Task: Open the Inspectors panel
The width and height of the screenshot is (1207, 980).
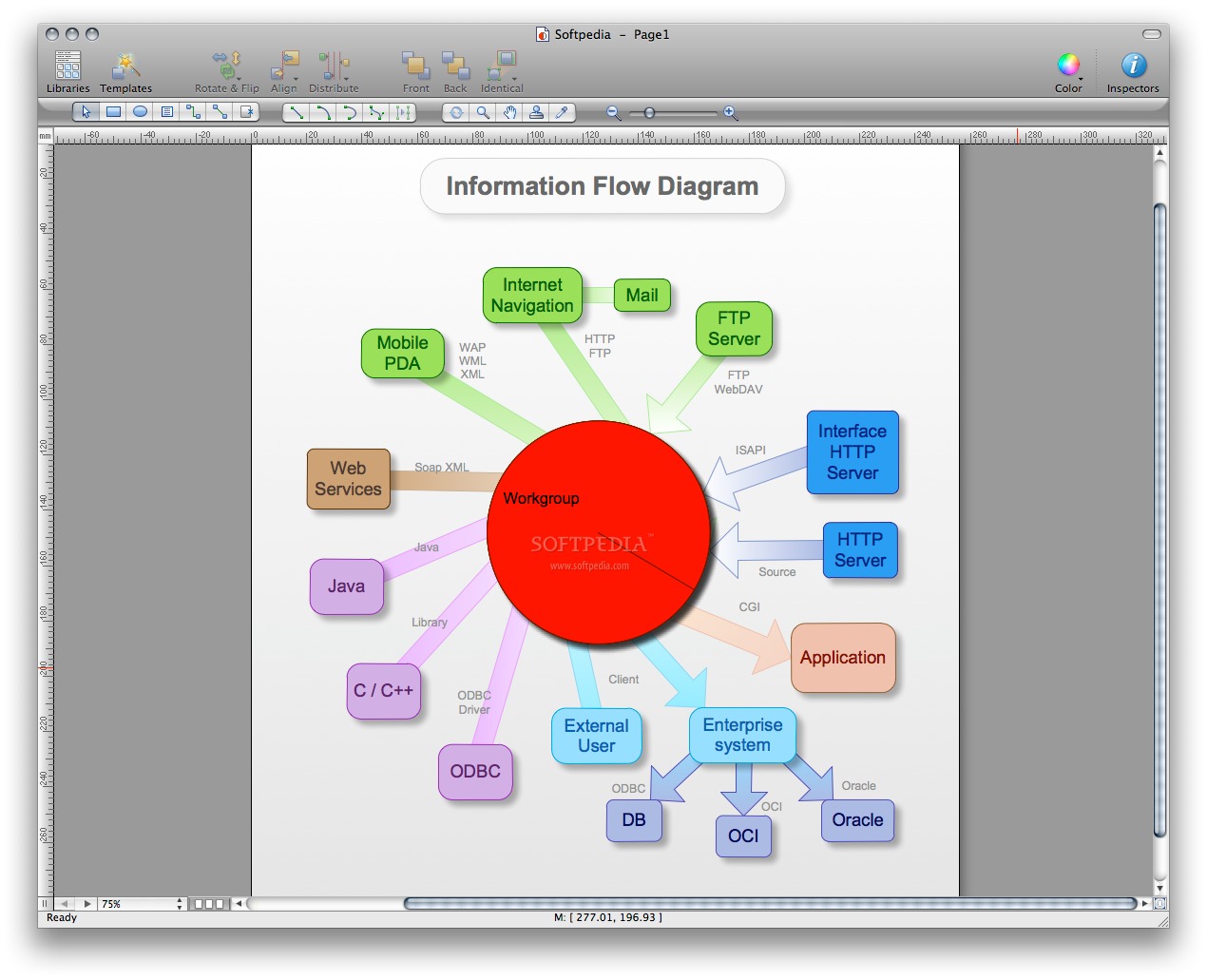Action: (1132, 72)
